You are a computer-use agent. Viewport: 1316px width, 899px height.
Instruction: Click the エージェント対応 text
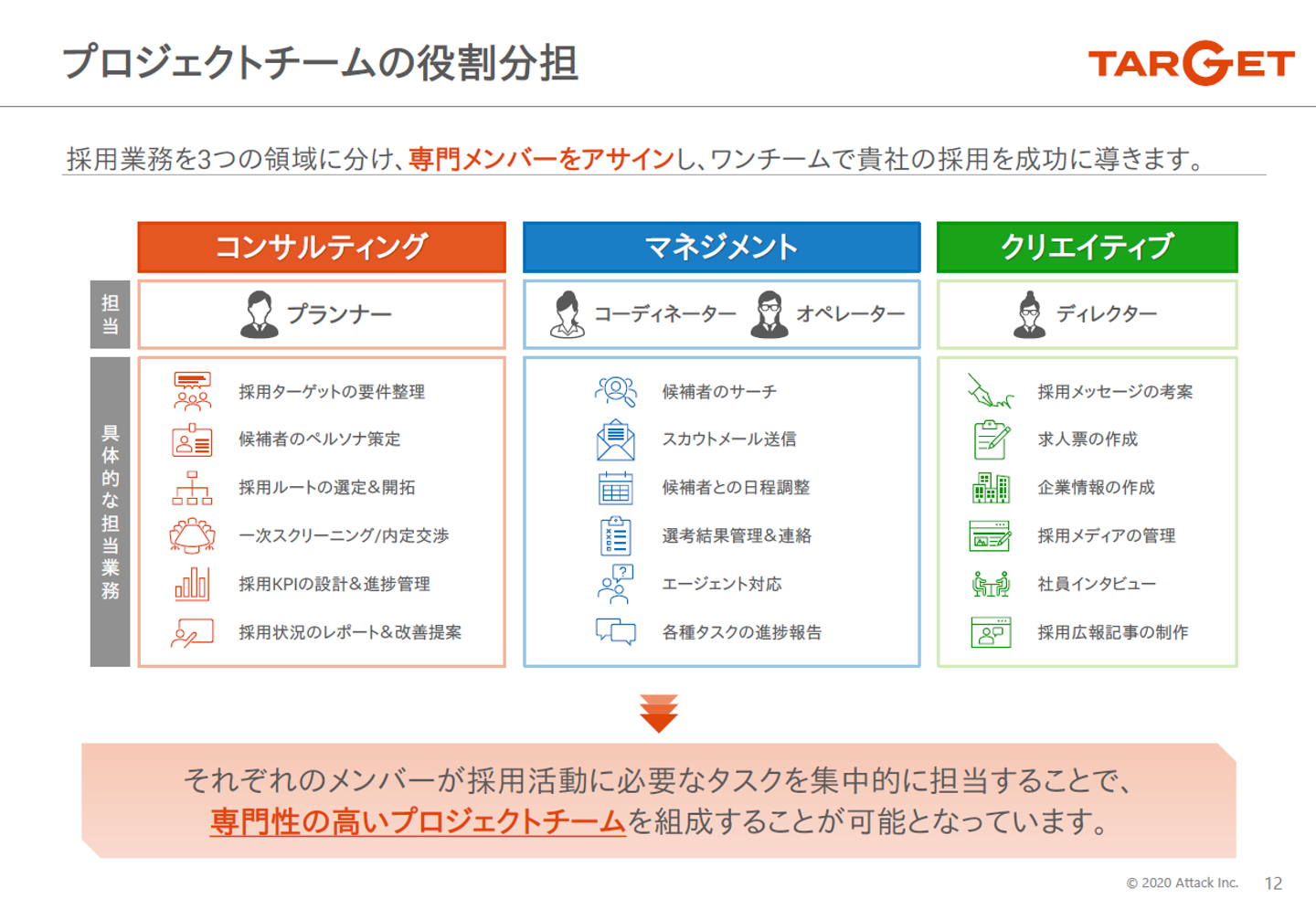click(722, 584)
